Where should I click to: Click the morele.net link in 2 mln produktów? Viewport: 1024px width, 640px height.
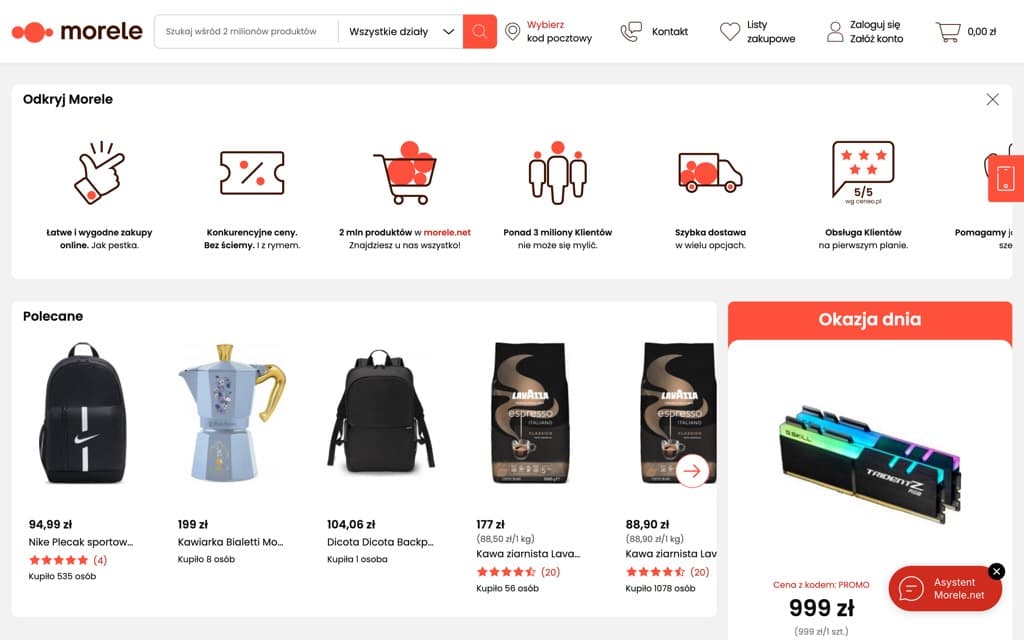(447, 232)
